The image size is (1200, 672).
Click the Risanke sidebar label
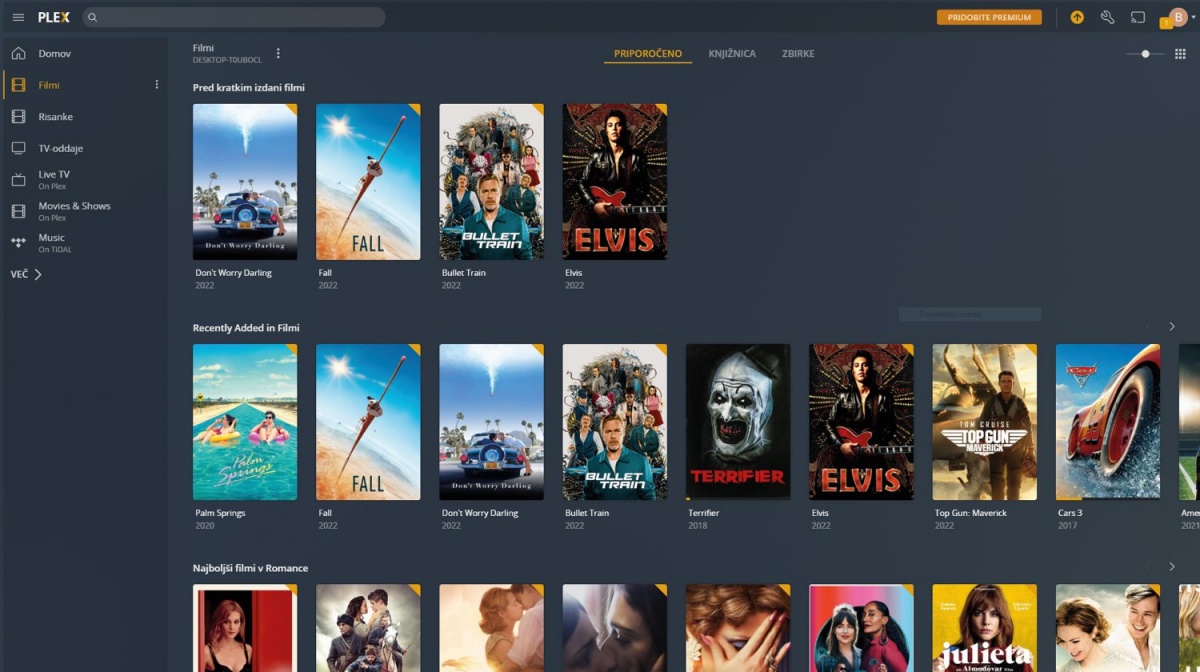[x=56, y=117]
